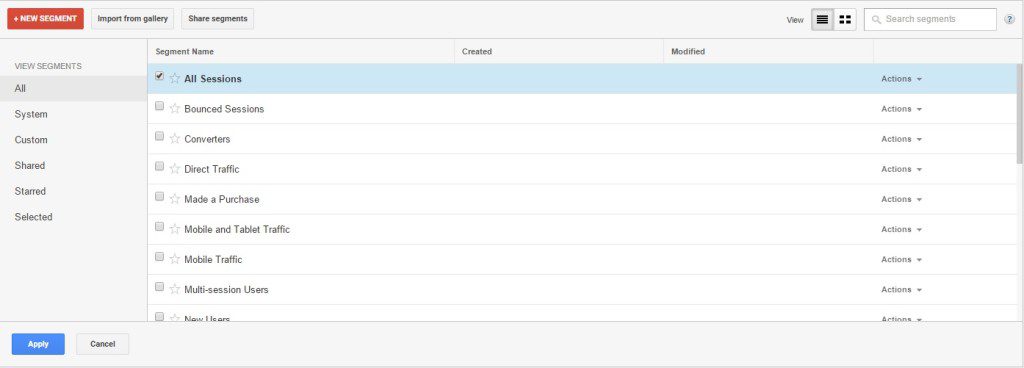Select Shared segments category
Screen dimensions: 1024x368
coord(74,165)
